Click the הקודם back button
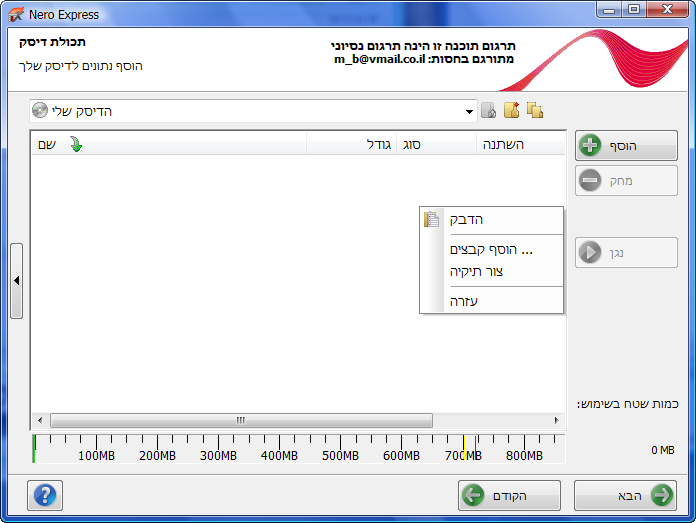 tap(509, 495)
